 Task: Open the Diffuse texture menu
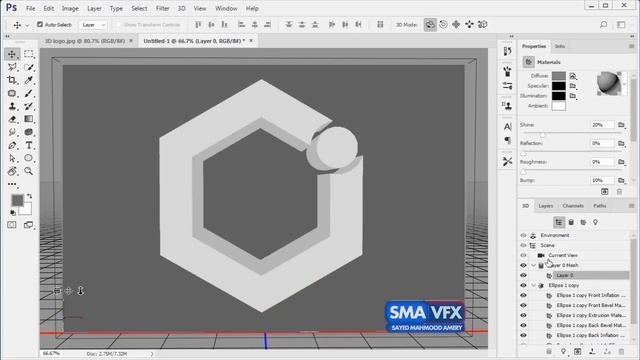(x=573, y=76)
